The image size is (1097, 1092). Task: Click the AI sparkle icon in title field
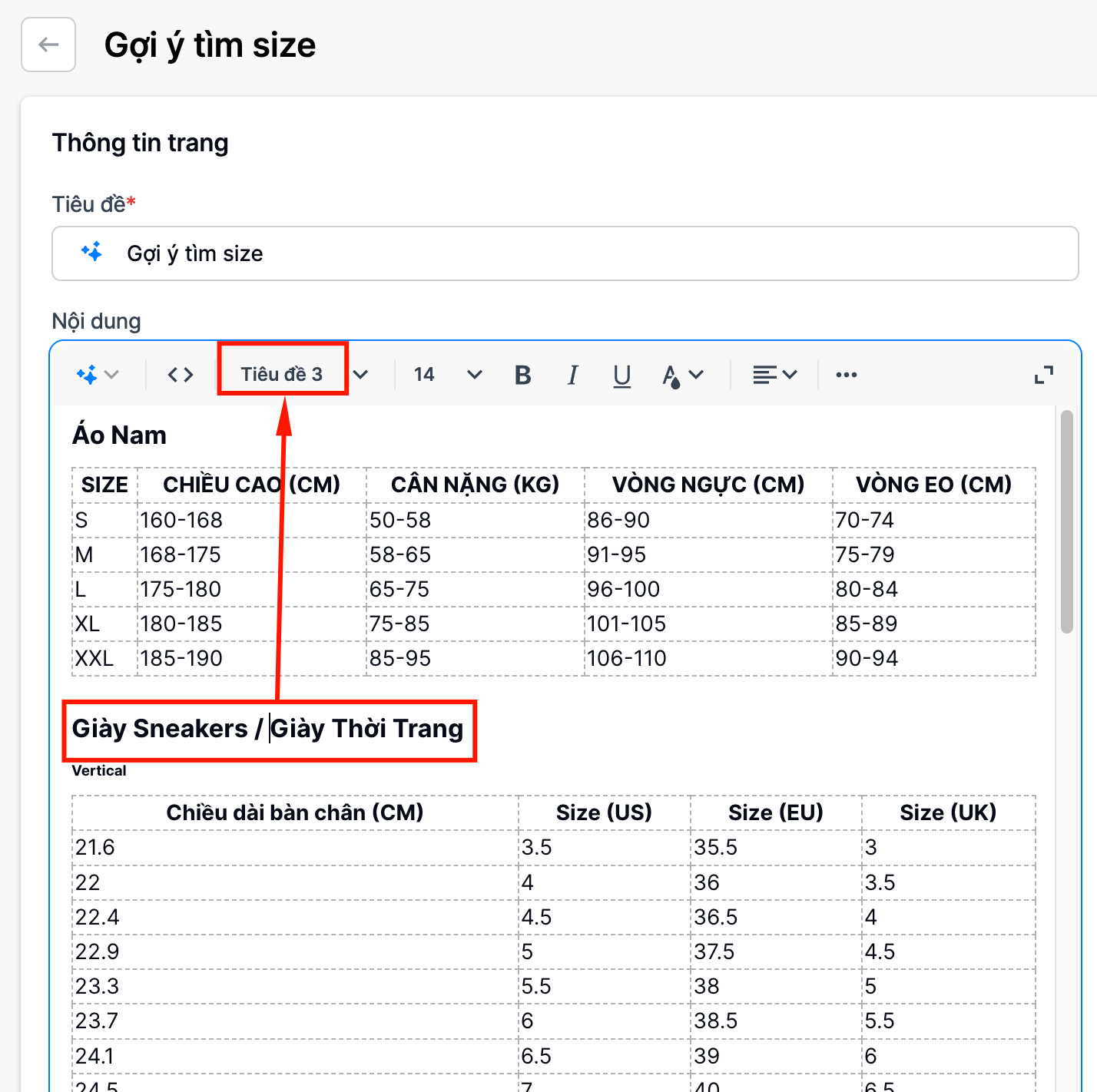click(91, 252)
